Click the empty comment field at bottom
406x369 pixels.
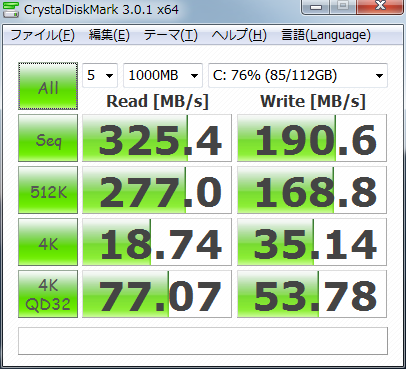point(203,341)
